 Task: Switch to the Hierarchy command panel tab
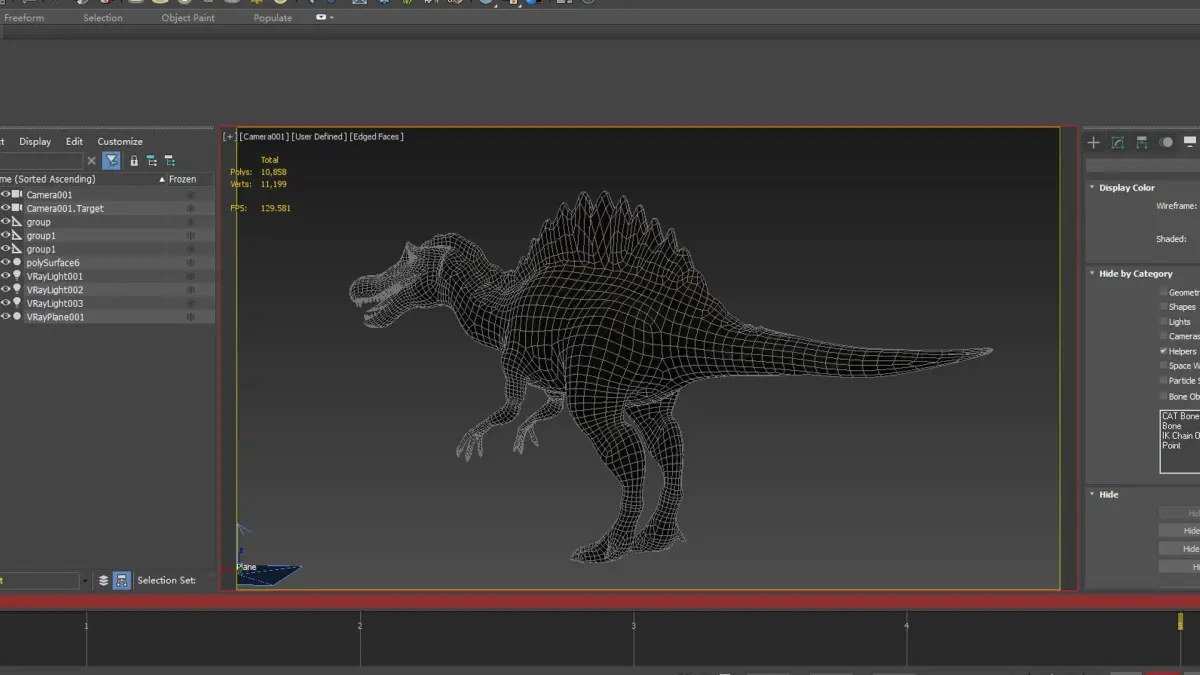click(1142, 143)
